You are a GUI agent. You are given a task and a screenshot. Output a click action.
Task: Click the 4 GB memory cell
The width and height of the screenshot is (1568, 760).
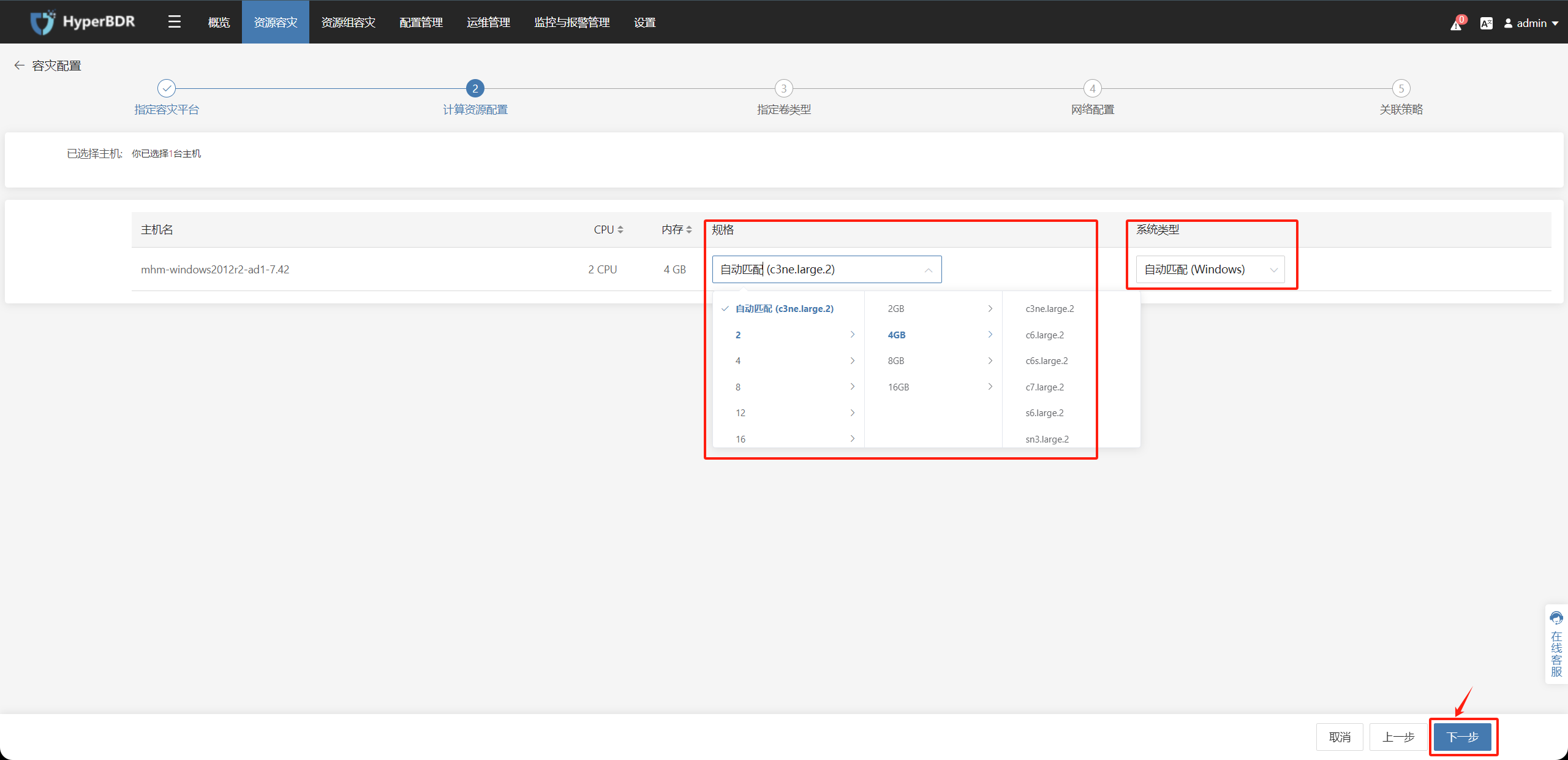(675, 270)
